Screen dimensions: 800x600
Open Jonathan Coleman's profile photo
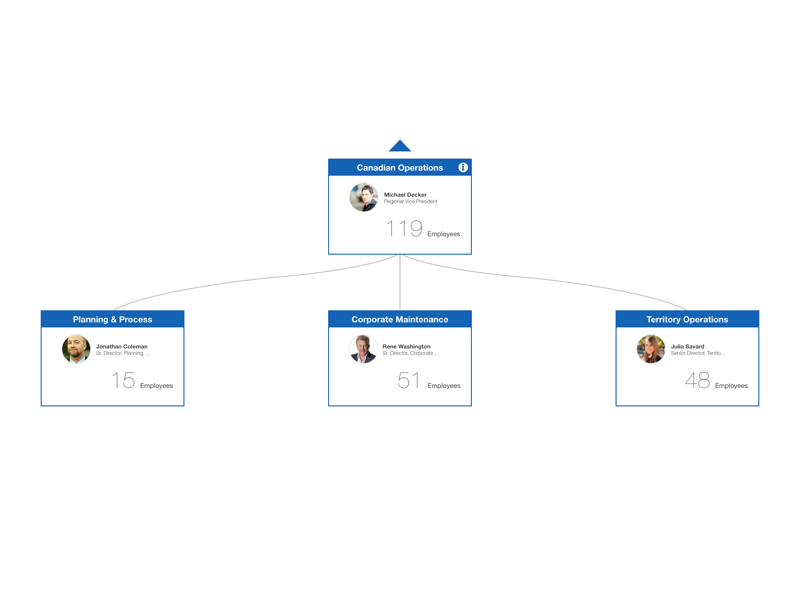click(x=76, y=349)
